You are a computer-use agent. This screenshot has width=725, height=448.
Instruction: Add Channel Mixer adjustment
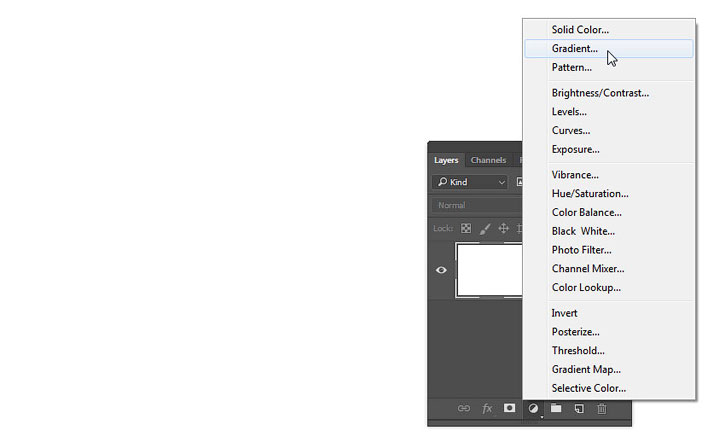click(609, 269)
